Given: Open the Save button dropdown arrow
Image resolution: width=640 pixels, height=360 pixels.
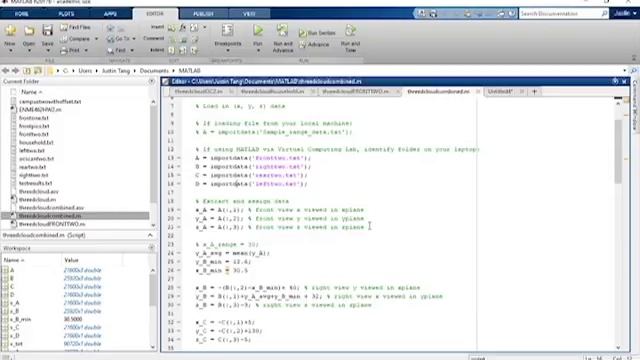Looking at the screenshot, I should (x=47, y=51).
